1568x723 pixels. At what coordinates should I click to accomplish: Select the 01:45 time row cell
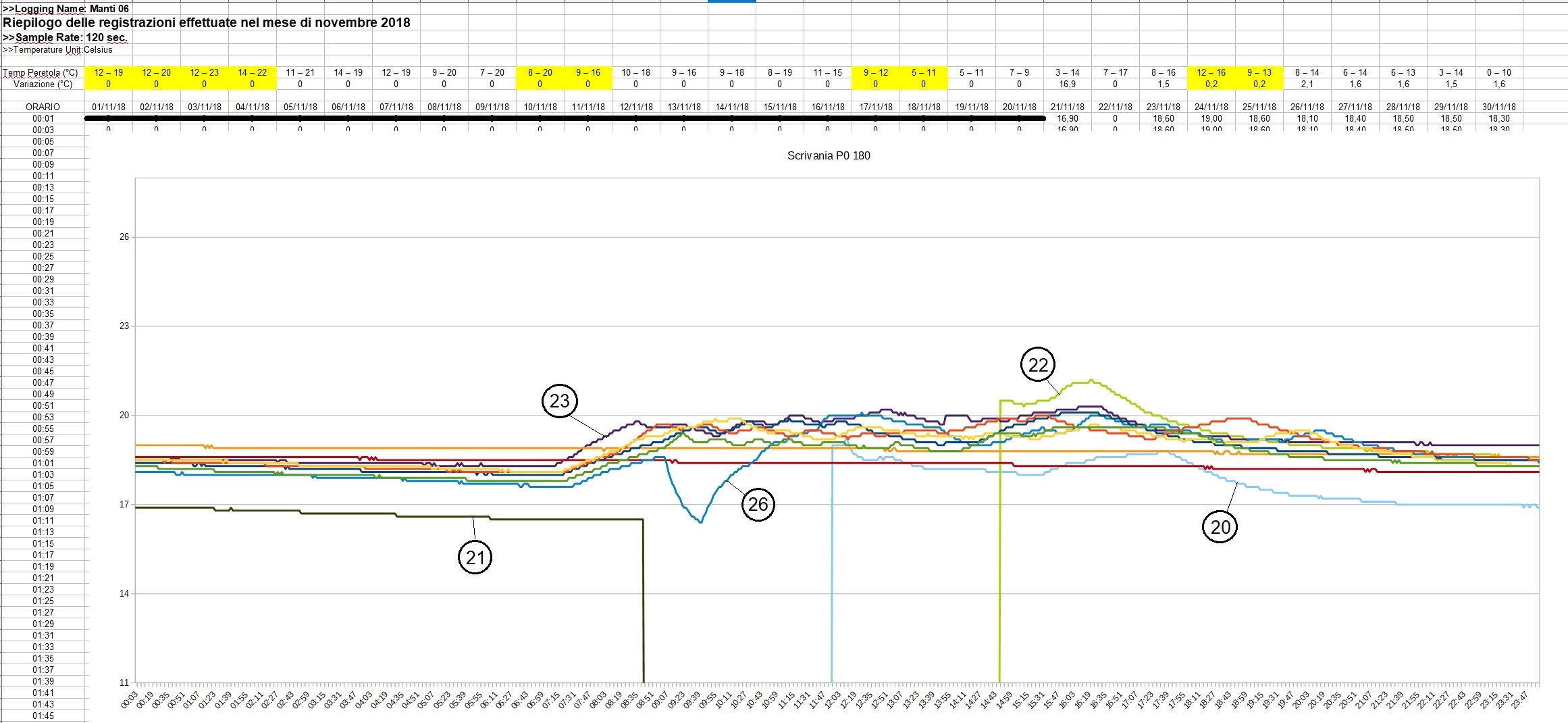click(x=43, y=716)
